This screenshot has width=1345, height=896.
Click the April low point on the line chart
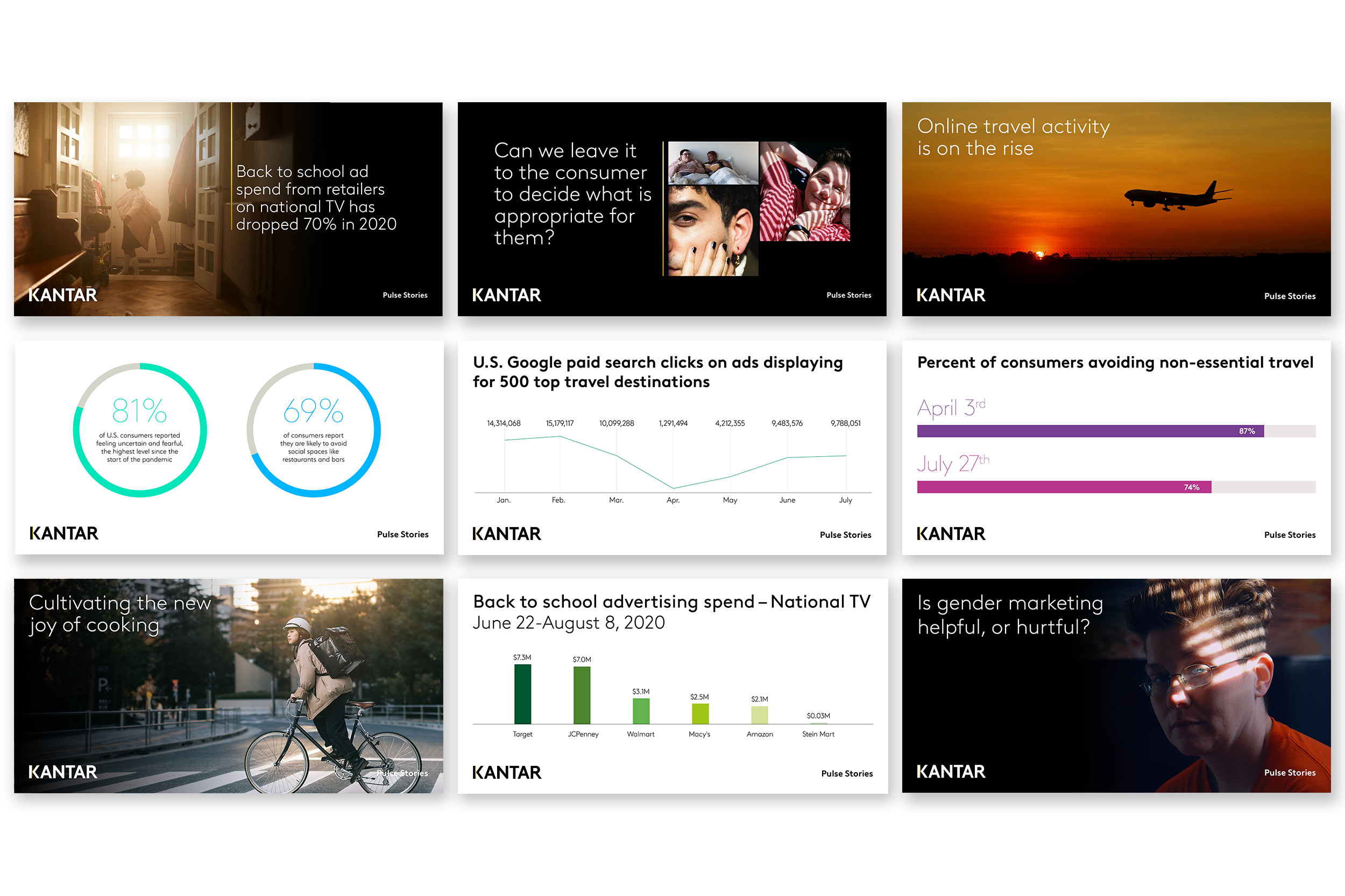(674, 488)
